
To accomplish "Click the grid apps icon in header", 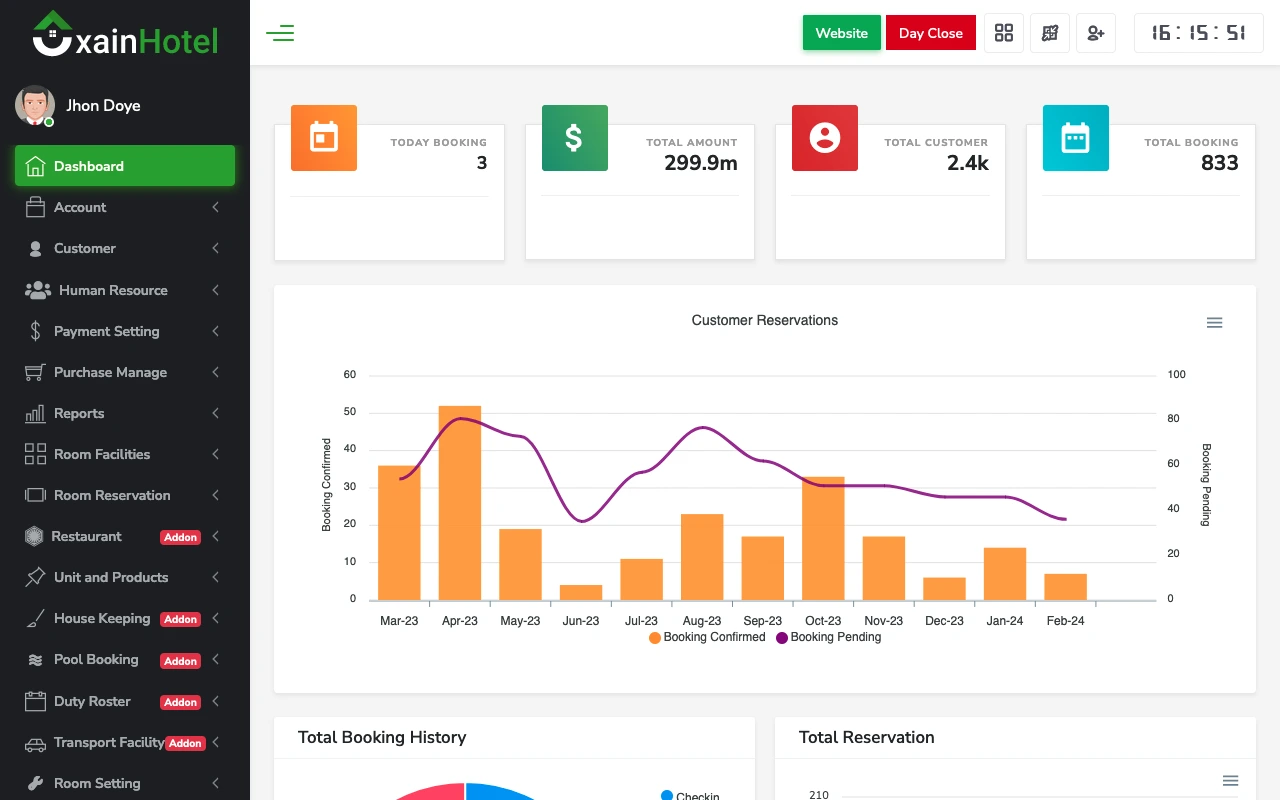I will click(1004, 33).
